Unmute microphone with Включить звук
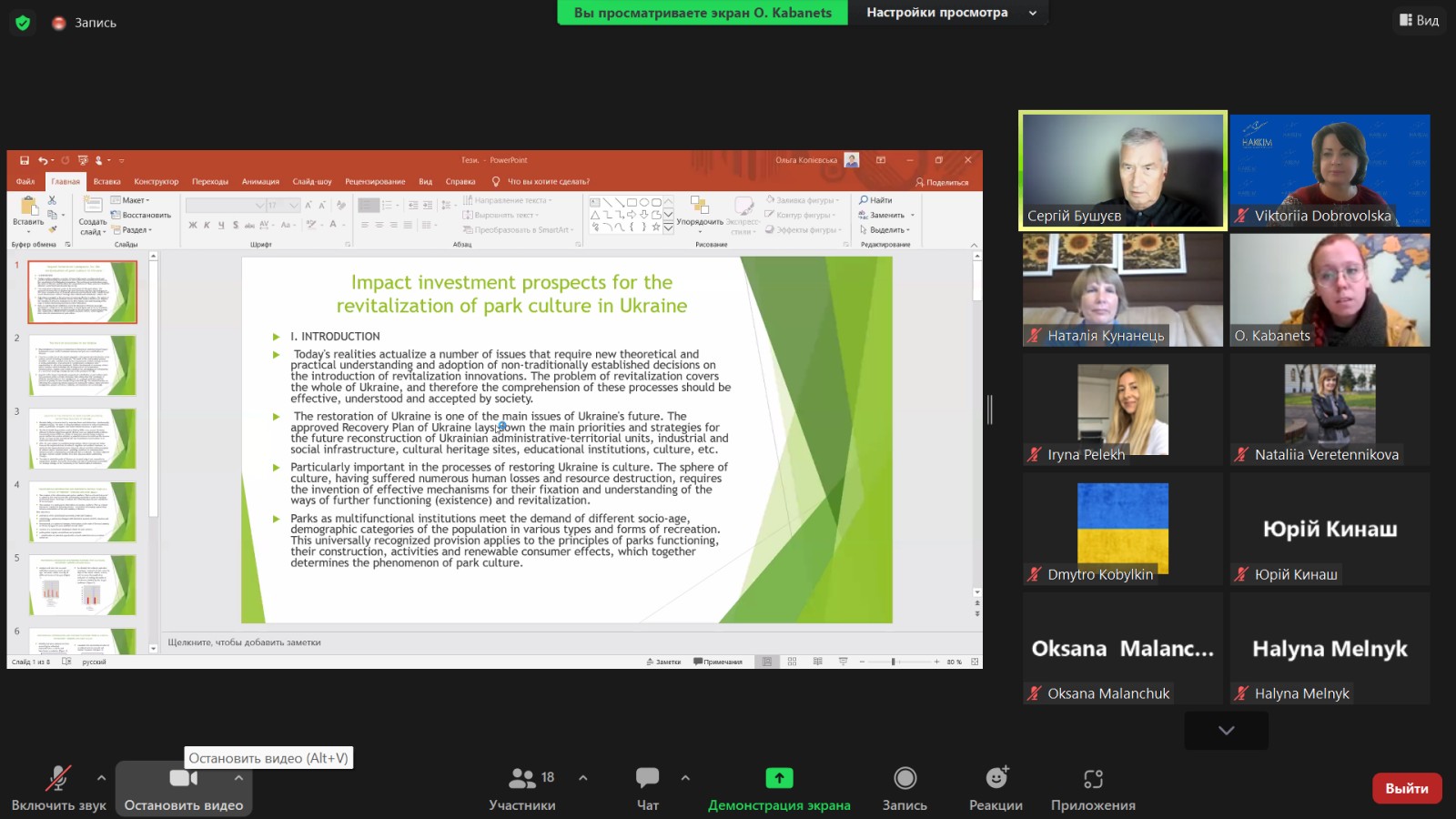The height and width of the screenshot is (819, 1456). click(58, 788)
